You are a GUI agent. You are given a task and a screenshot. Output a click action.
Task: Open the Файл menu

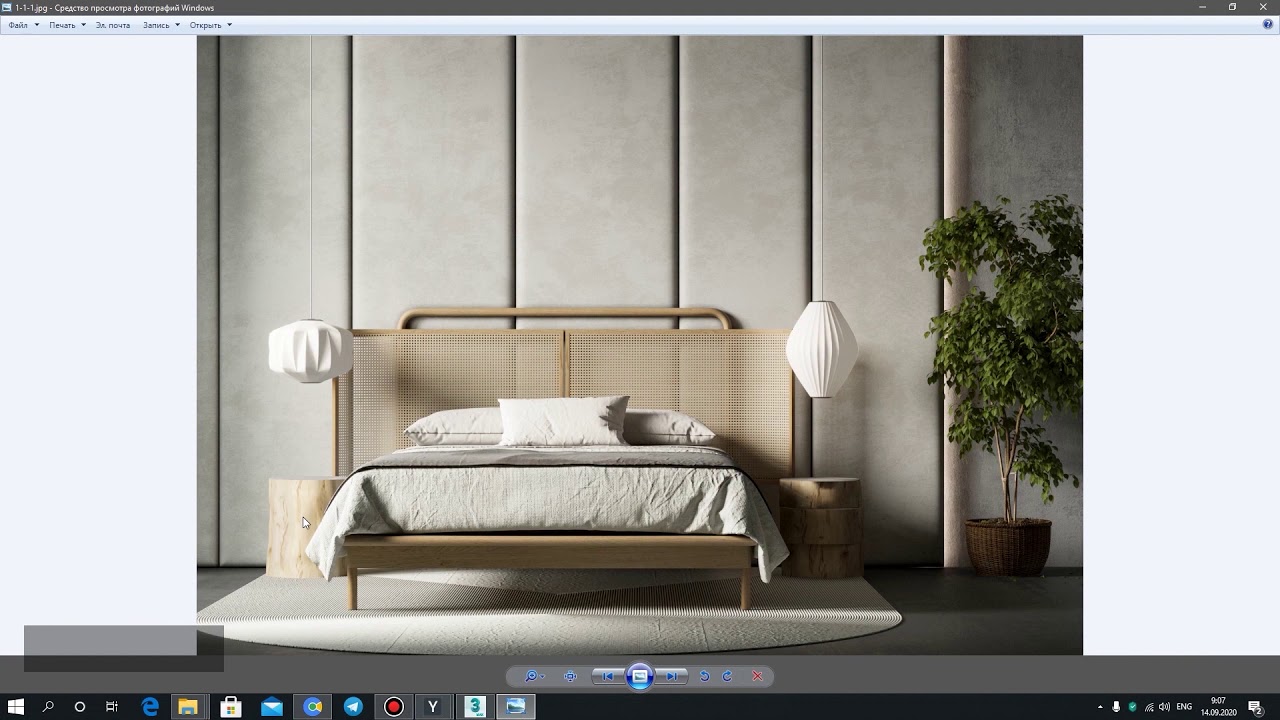point(24,25)
